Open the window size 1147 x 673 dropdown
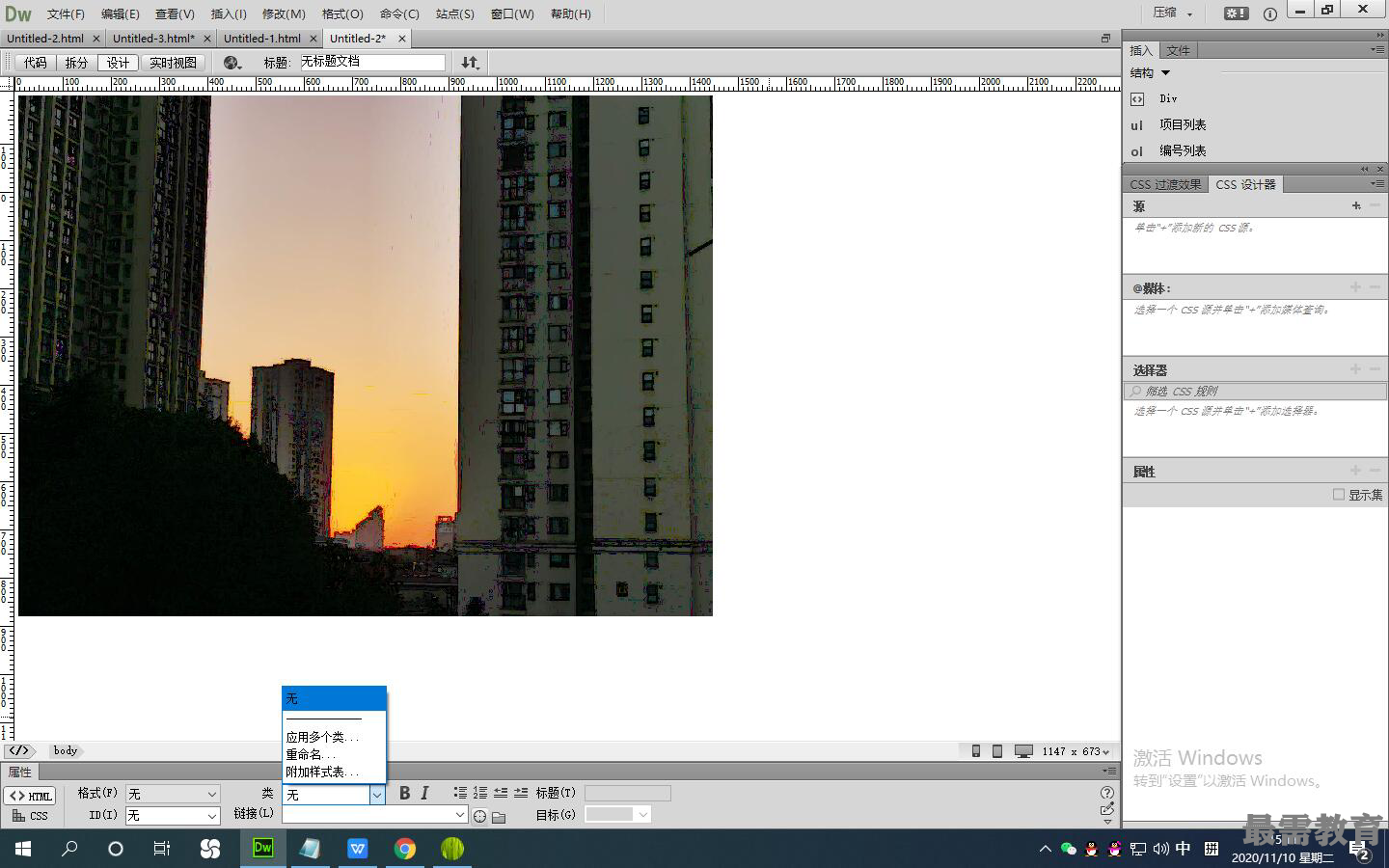 [x=1076, y=751]
